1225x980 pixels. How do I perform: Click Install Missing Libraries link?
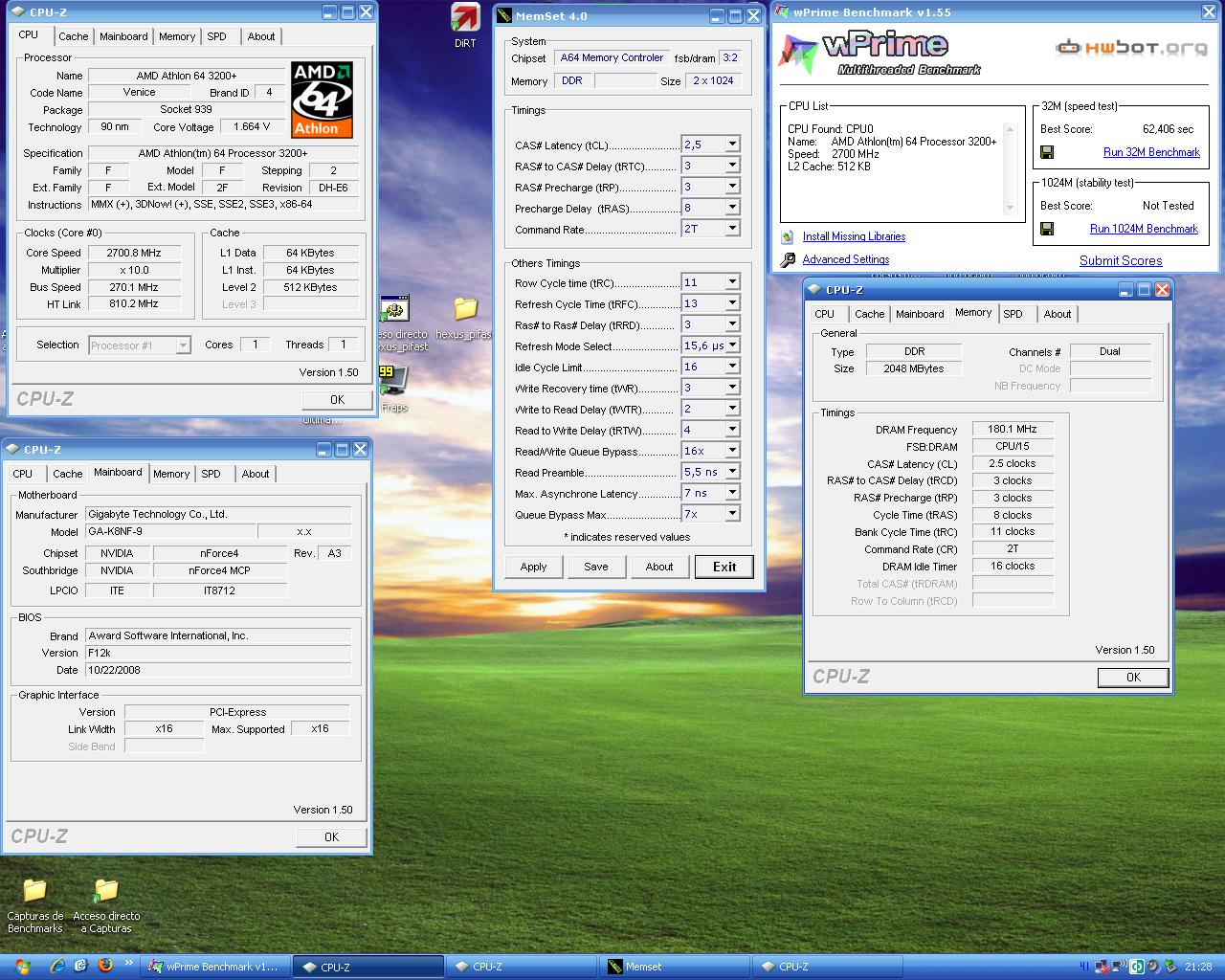click(854, 236)
